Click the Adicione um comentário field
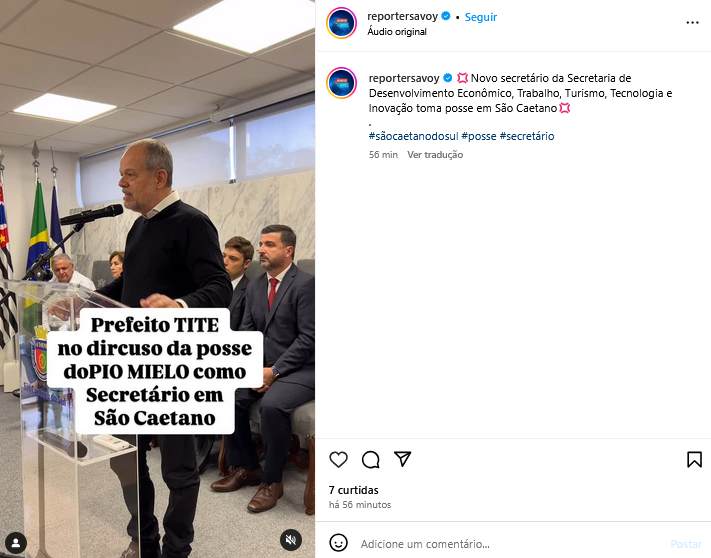 pyautogui.click(x=510, y=543)
